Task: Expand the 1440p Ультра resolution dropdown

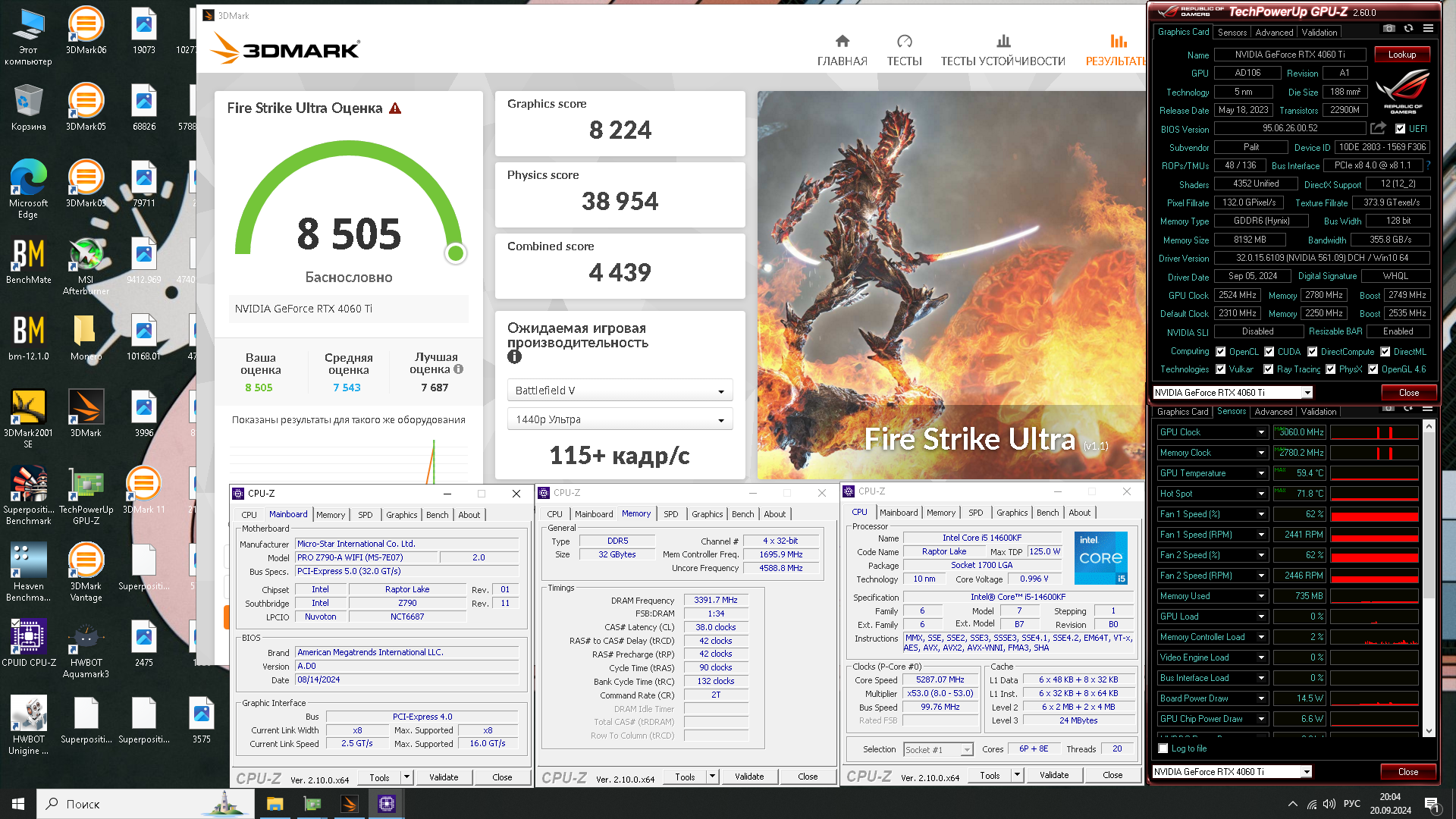Action: tap(620, 419)
